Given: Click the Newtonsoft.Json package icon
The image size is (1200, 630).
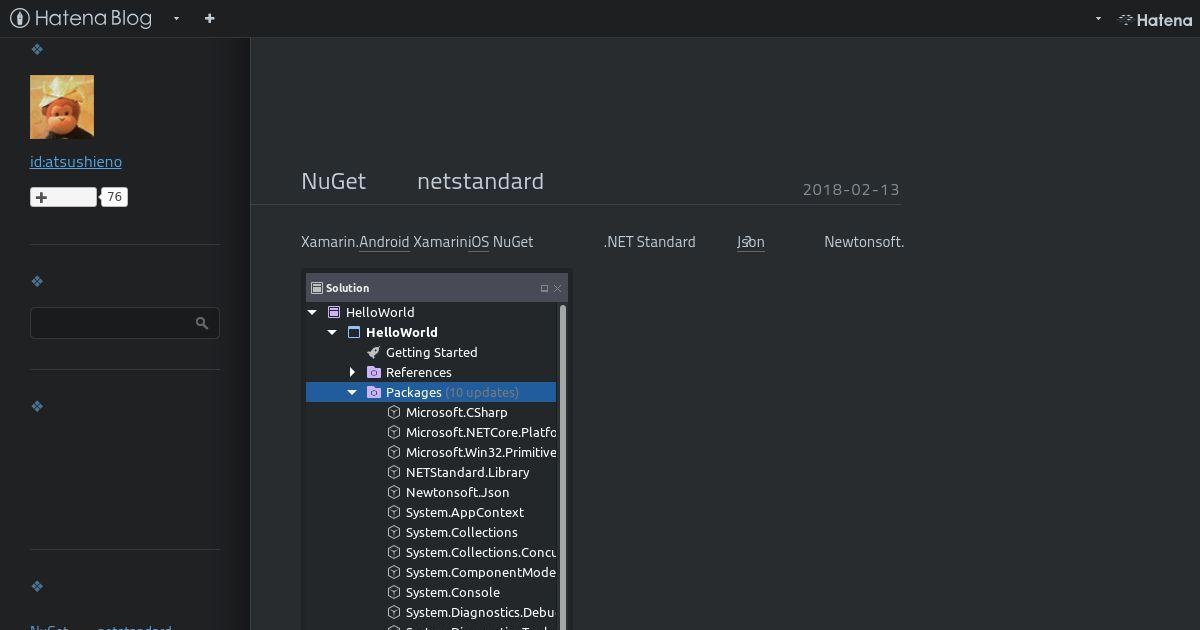Looking at the screenshot, I should (x=394, y=492).
